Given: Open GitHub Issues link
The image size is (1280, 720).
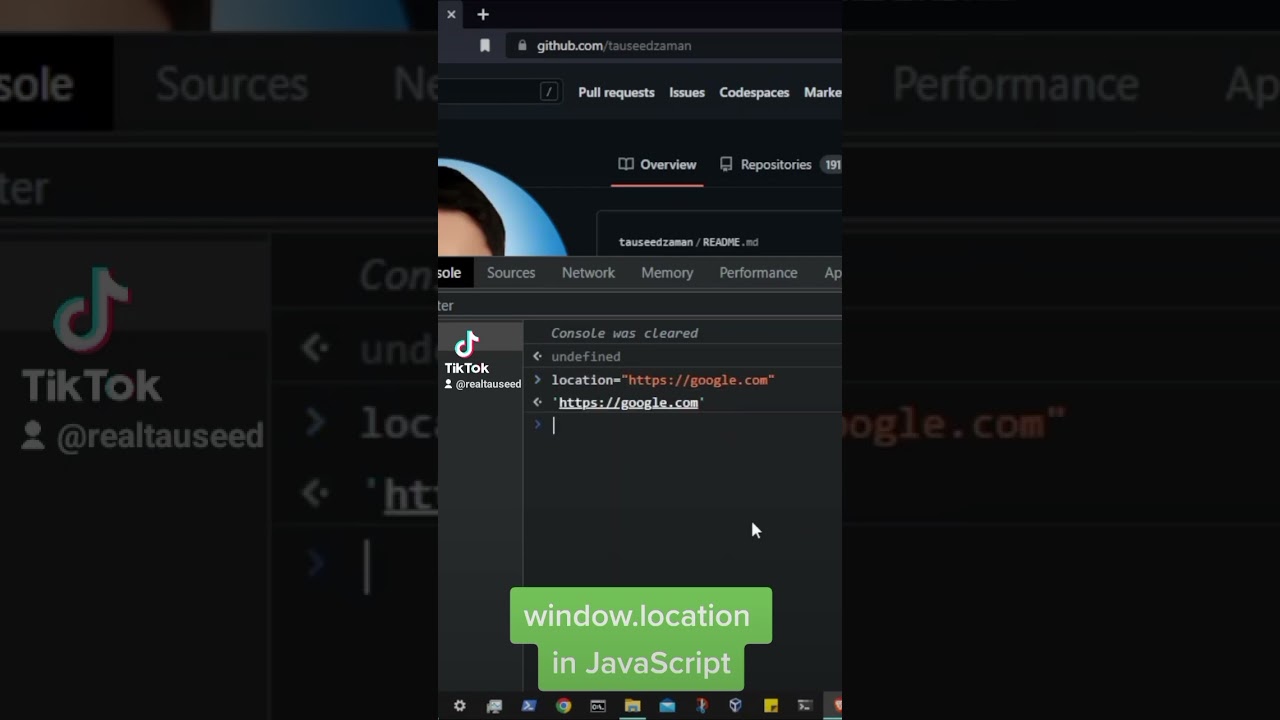Looking at the screenshot, I should (687, 92).
